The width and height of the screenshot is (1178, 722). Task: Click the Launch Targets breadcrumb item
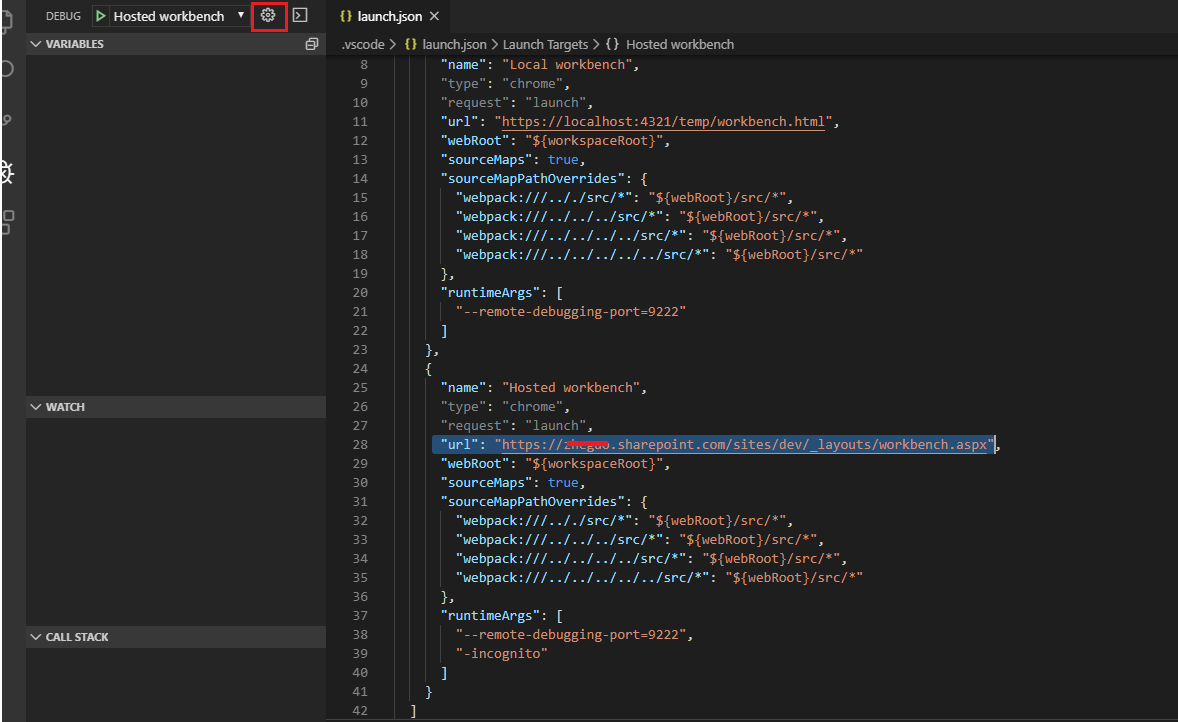[545, 44]
